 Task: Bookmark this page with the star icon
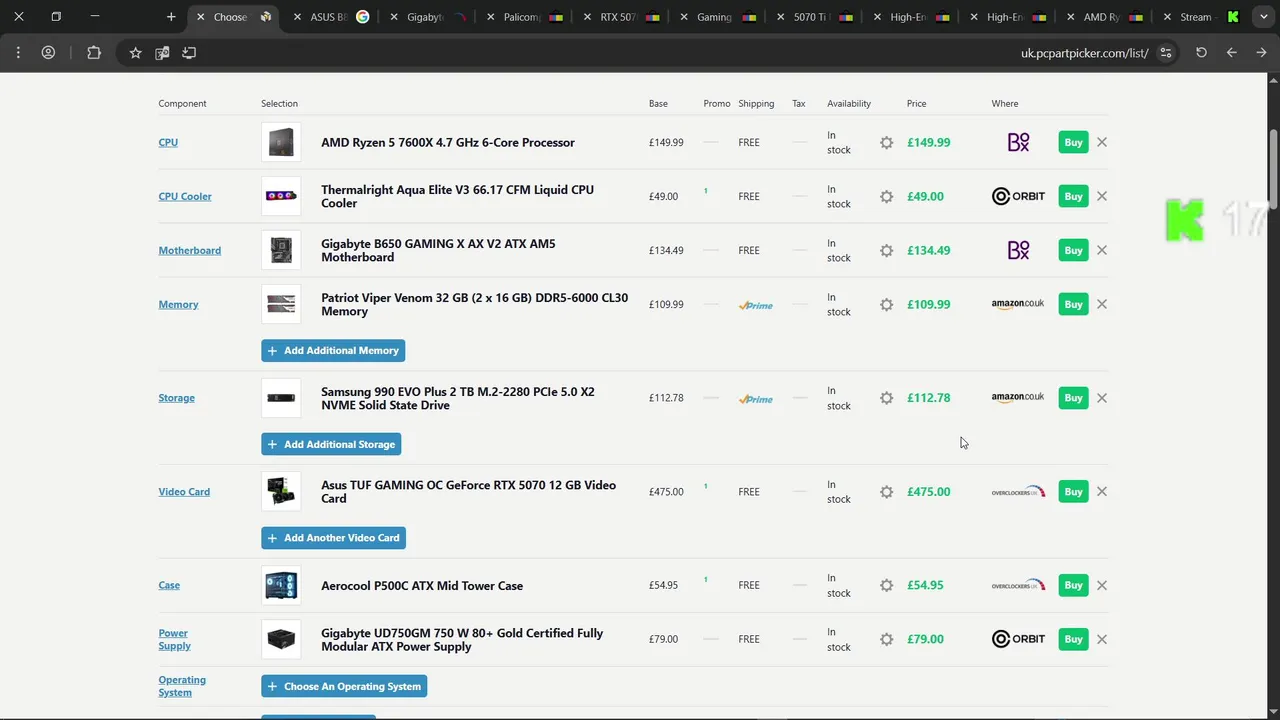point(135,53)
